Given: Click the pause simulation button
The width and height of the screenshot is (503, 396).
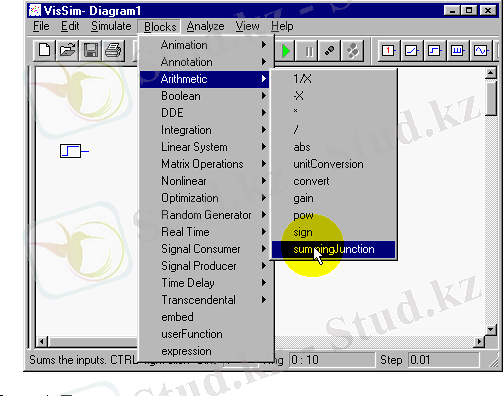Looking at the screenshot, I should [309, 51].
